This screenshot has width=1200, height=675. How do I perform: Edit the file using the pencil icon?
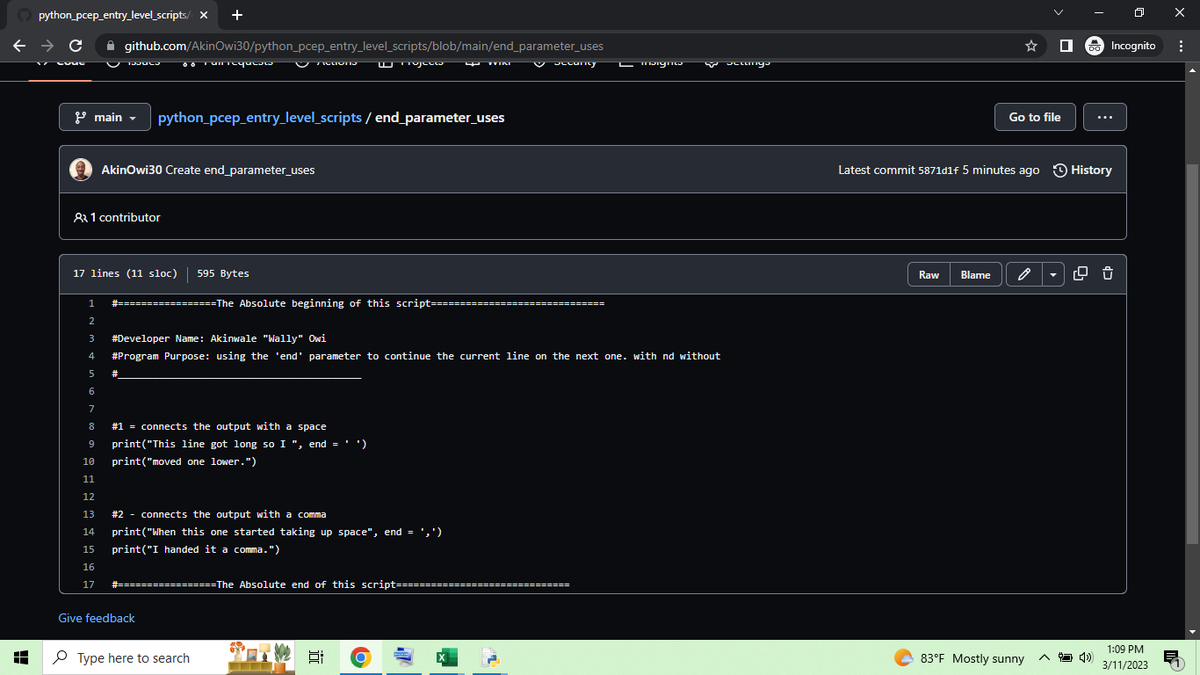click(x=1025, y=273)
